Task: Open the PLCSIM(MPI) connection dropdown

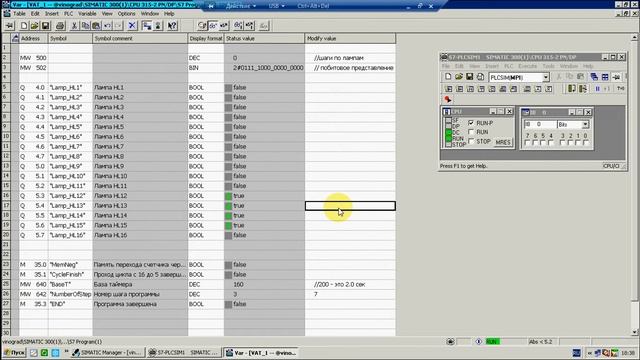Action: (545, 77)
